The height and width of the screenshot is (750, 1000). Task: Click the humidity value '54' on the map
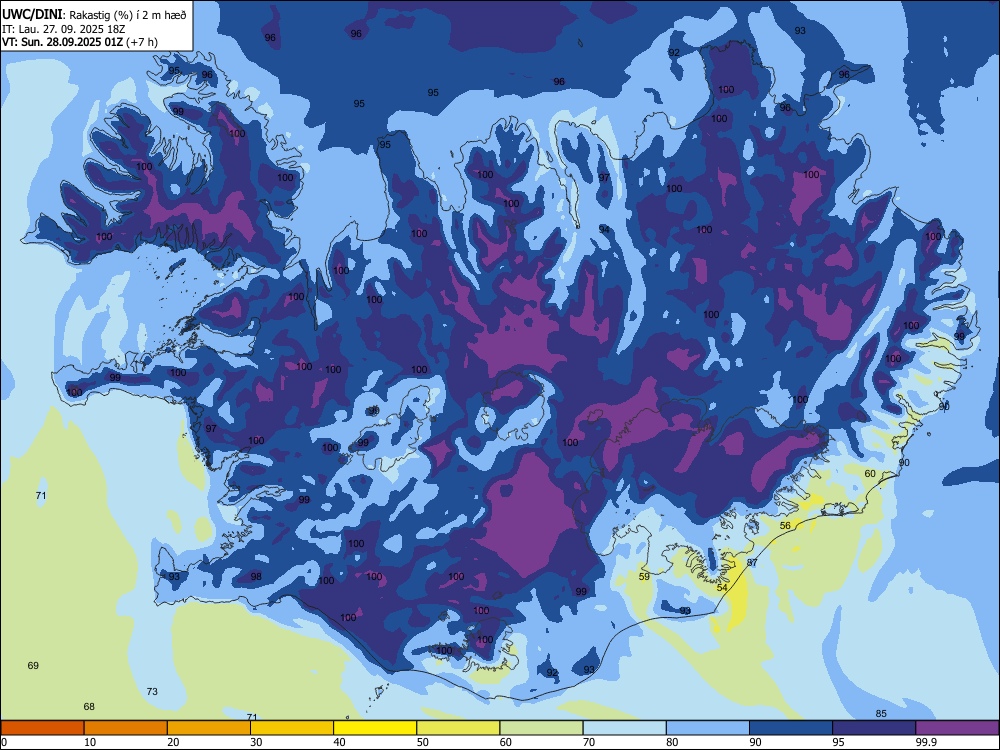click(x=722, y=587)
